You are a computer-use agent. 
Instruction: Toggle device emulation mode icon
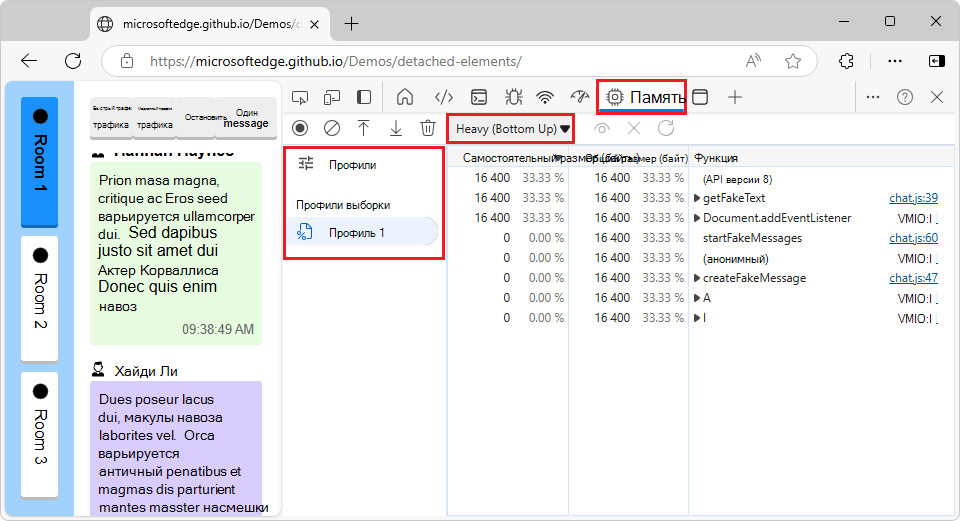(332, 97)
